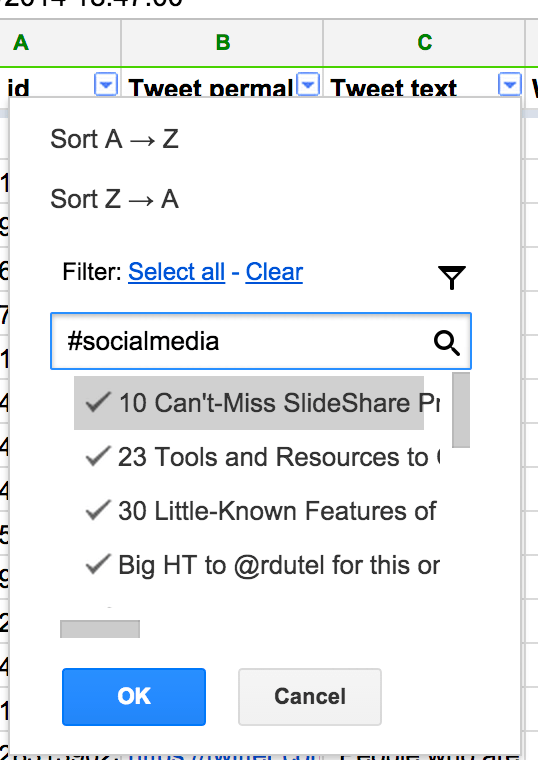Cancel the filter dialog
This screenshot has height=760, width=538.
click(x=310, y=697)
